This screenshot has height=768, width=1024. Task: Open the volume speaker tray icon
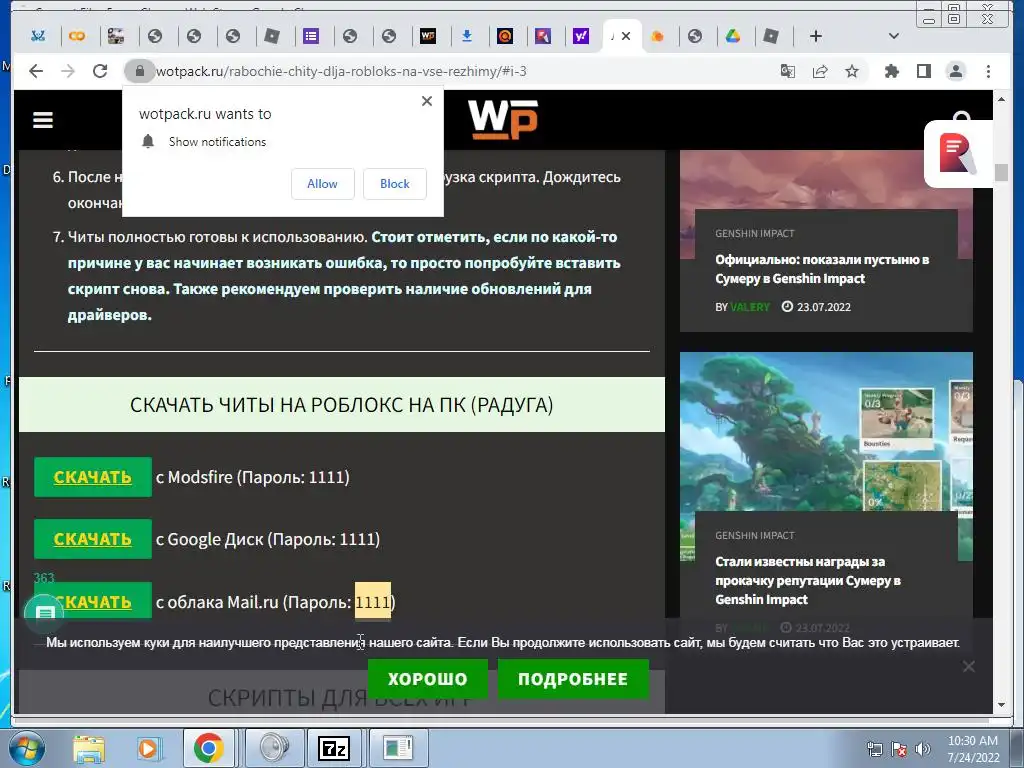[x=923, y=749]
